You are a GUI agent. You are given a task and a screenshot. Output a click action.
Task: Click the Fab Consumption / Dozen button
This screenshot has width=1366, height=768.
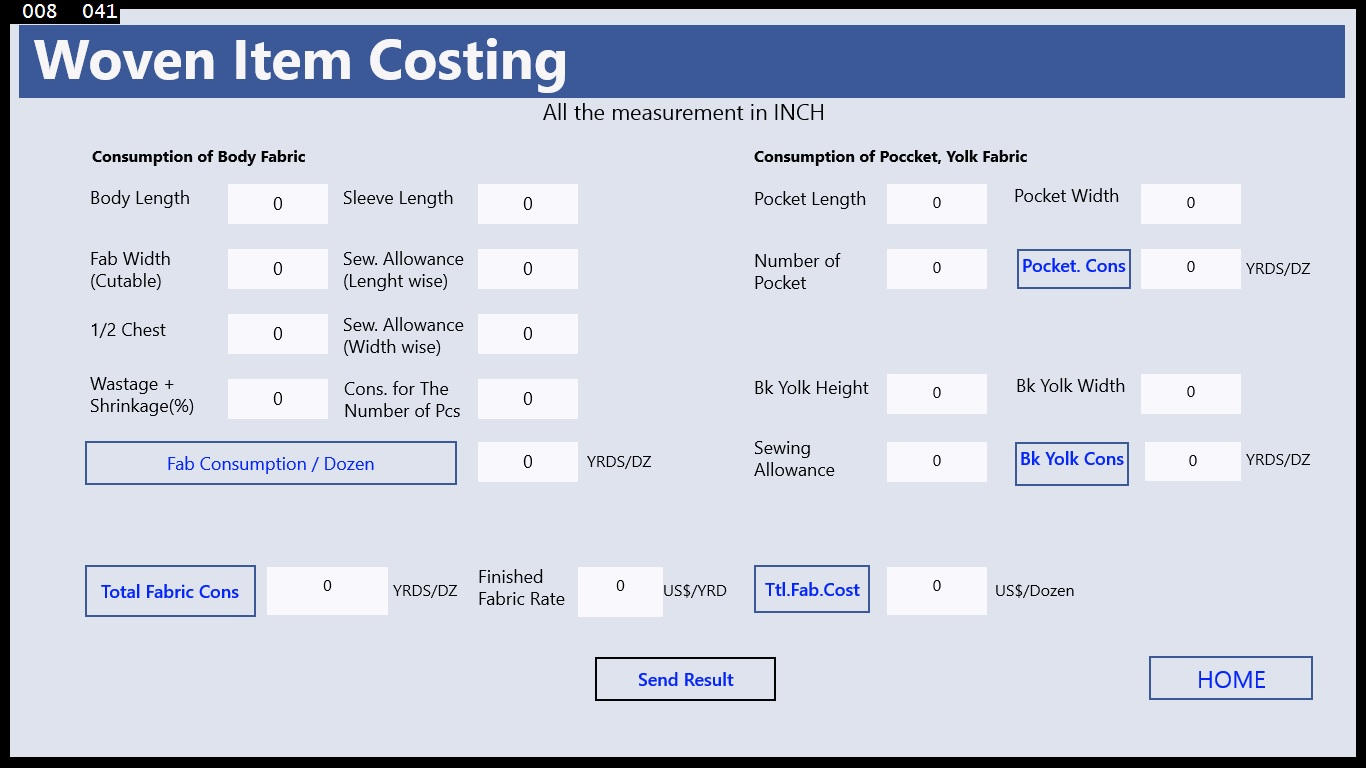pos(271,463)
